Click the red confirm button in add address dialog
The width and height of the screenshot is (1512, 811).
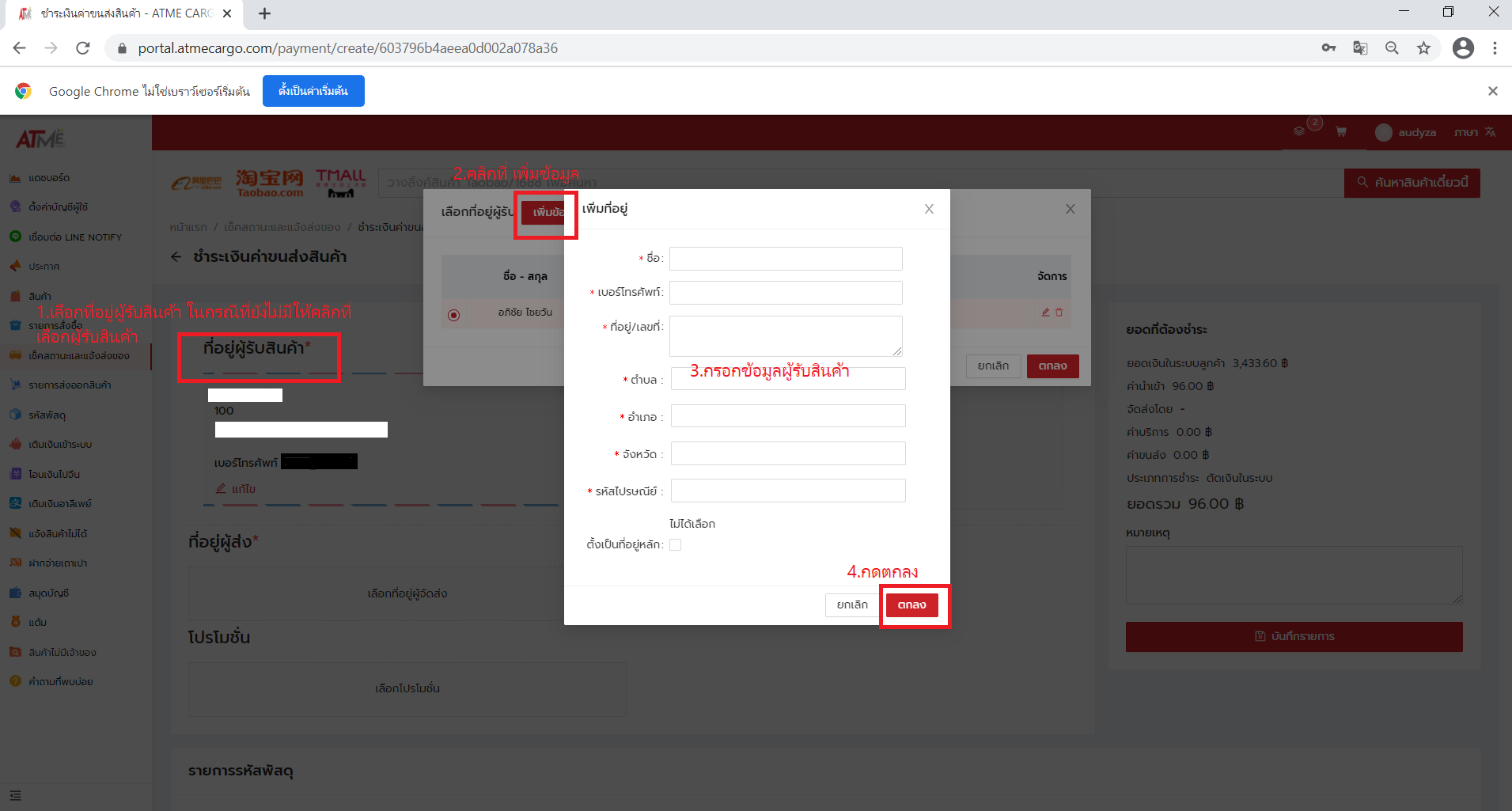(911, 604)
